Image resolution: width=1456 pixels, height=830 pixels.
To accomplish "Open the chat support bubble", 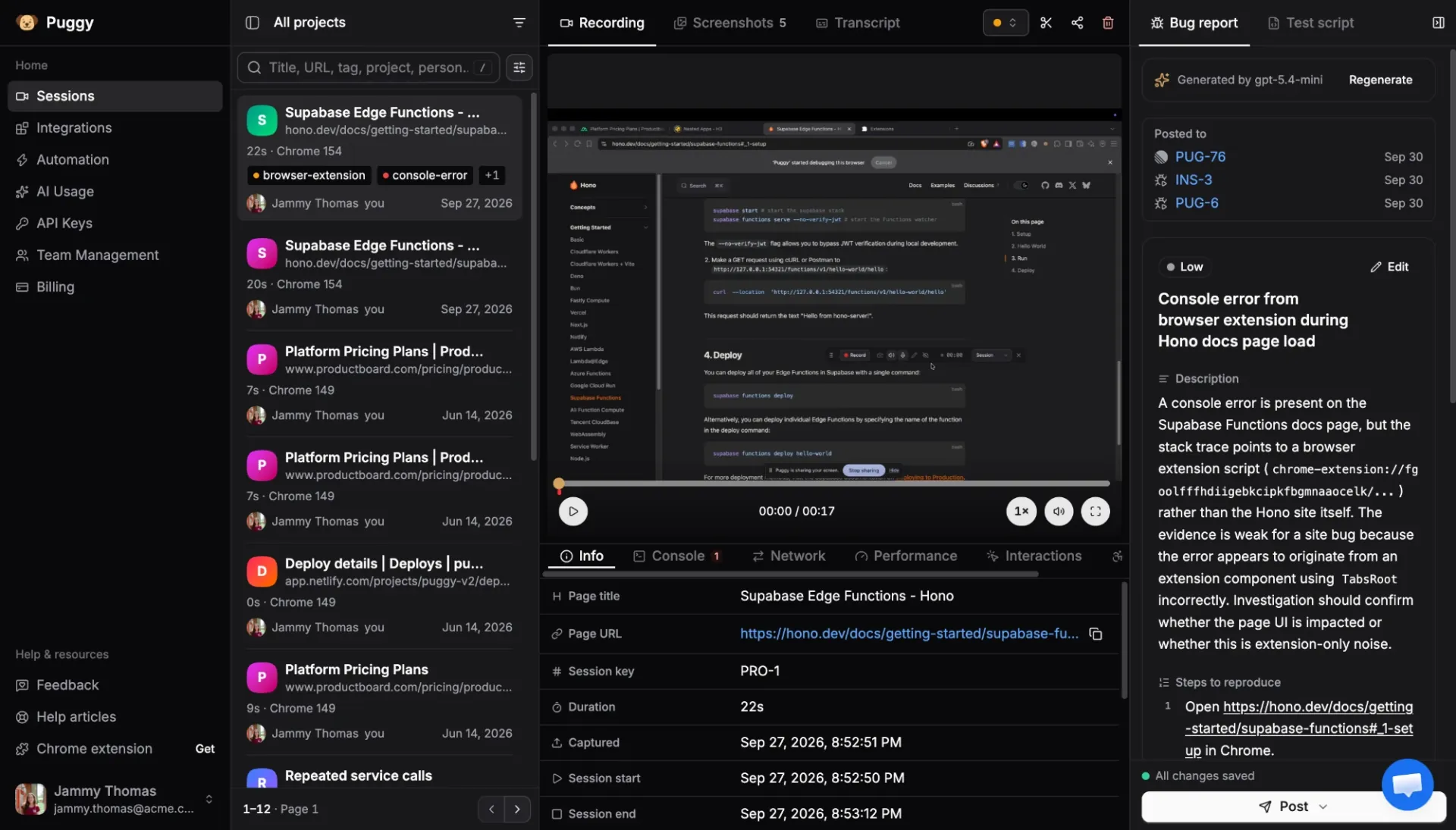I will (x=1407, y=785).
